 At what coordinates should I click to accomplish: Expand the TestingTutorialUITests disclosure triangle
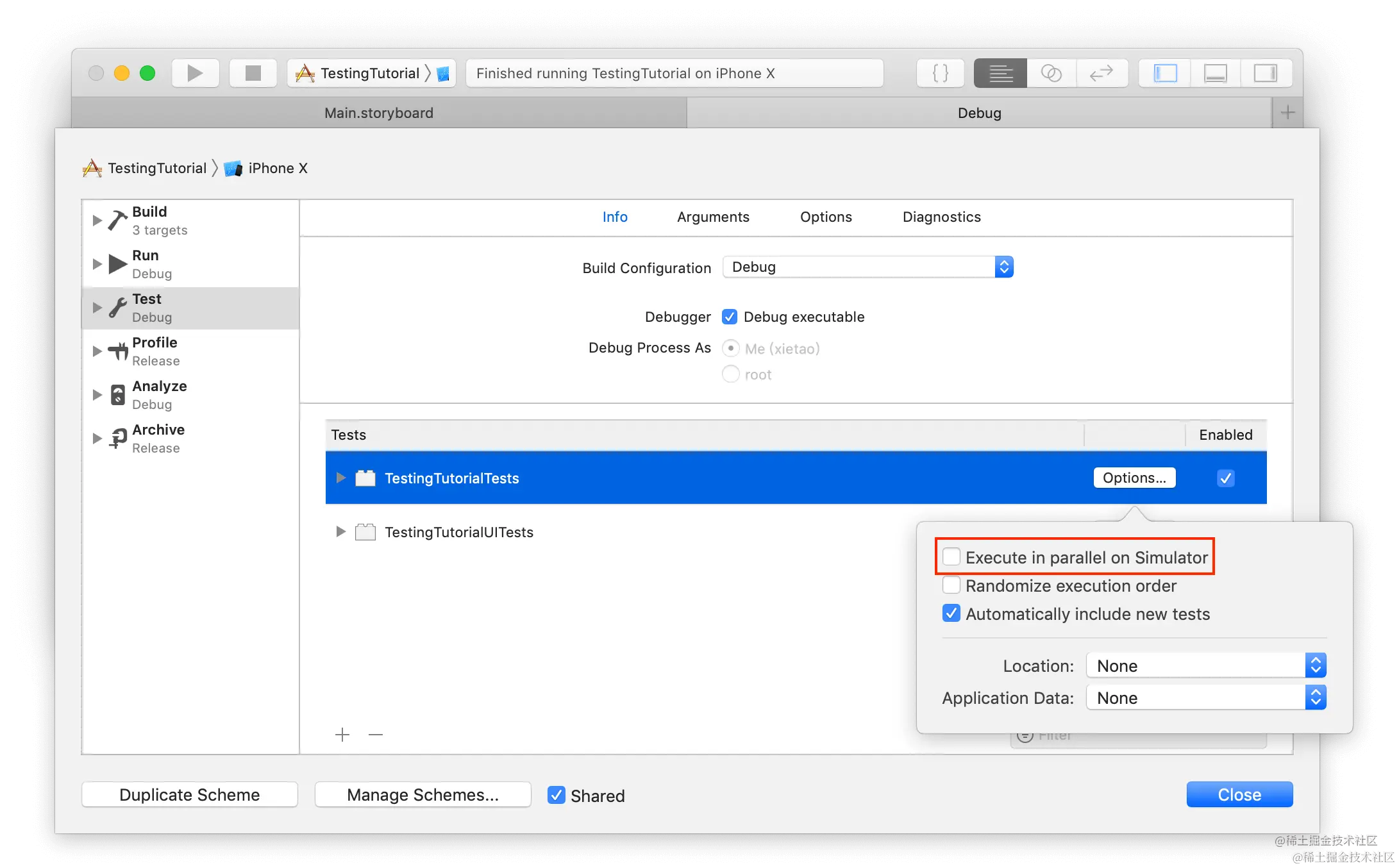coord(340,531)
